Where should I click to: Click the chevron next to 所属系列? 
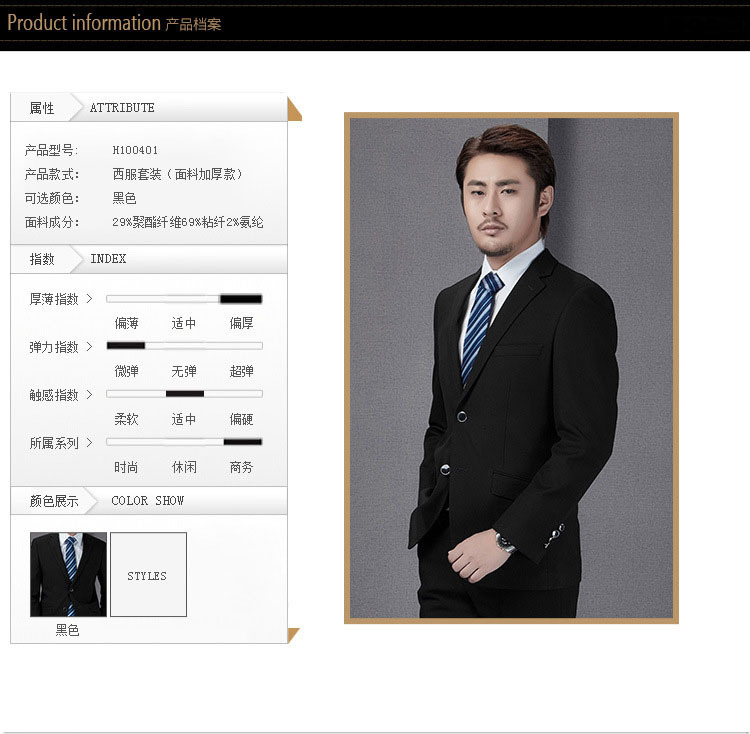tap(89, 443)
